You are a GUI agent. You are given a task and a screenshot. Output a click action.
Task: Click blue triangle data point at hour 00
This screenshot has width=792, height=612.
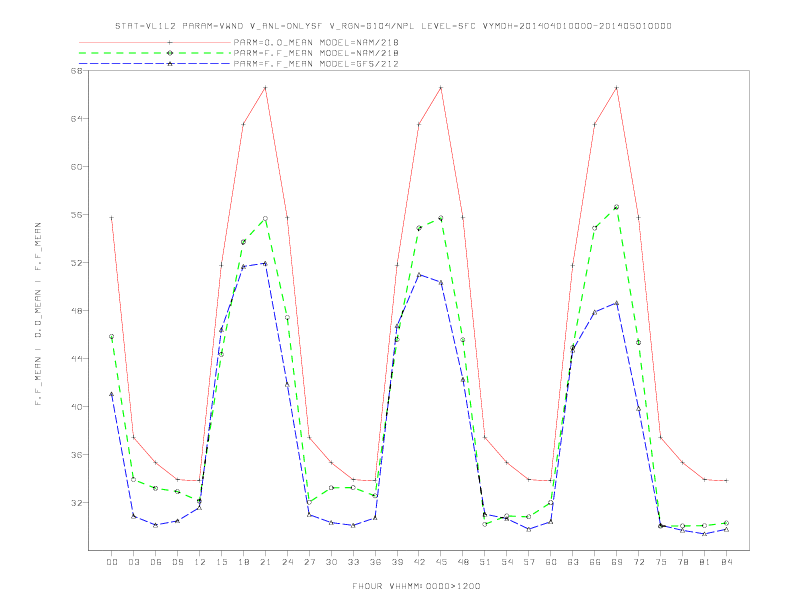pos(112,394)
